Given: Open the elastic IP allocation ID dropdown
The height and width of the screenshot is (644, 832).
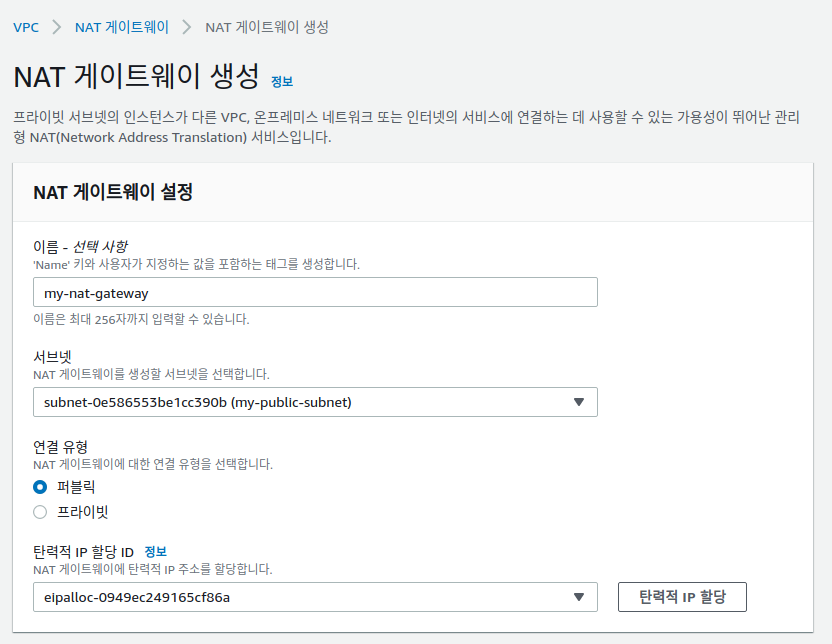Looking at the screenshot, I should (315, 597).
